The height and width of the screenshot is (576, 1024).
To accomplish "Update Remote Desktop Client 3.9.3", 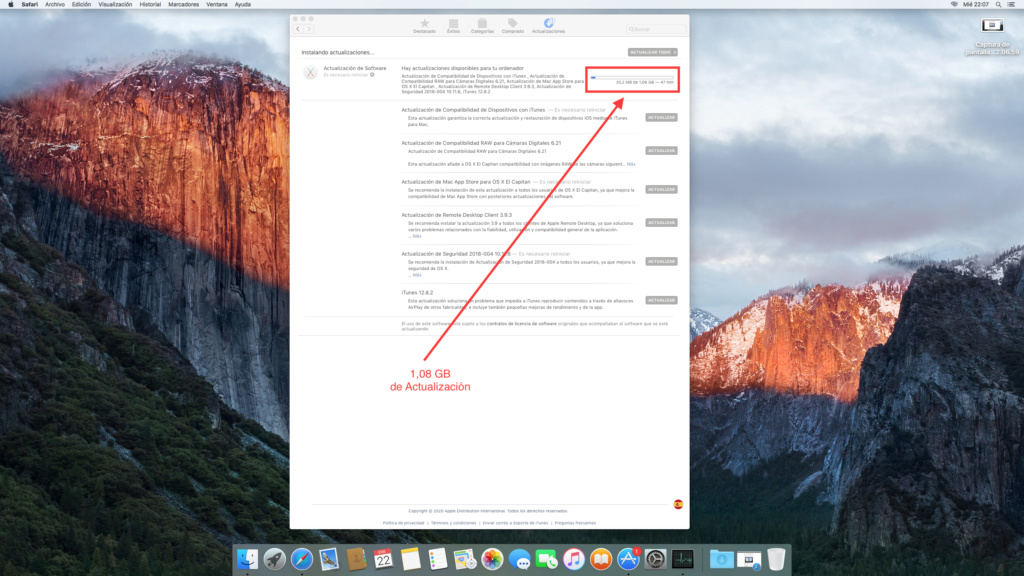I will point(661,223).
